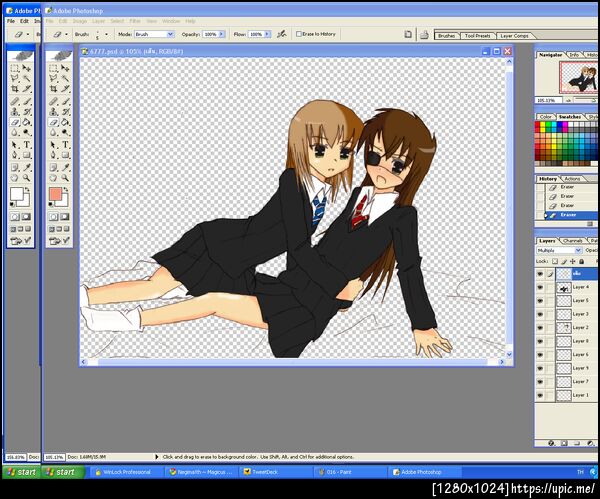Select the Rectangular Marquee tool beside salmon-swatch toolbox
This screenshot has height=499, width=600.
(53, 68)
